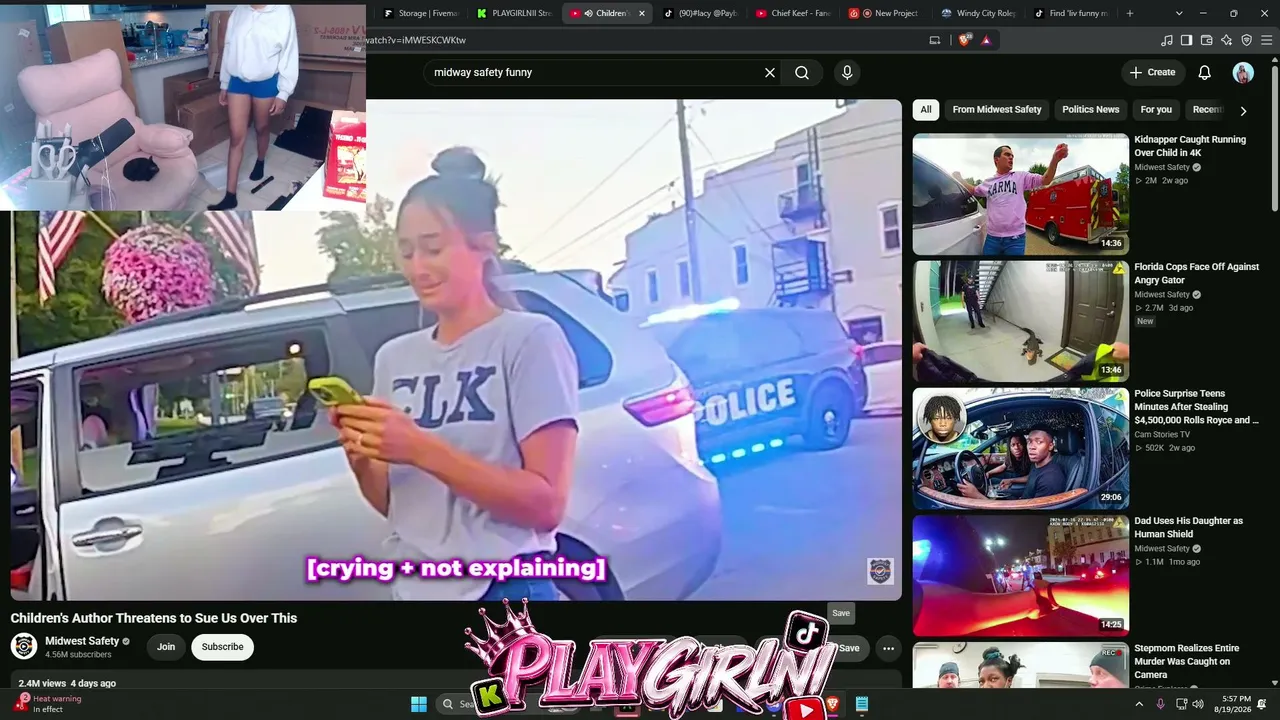Open the Windows Start menu

(419, 704)
